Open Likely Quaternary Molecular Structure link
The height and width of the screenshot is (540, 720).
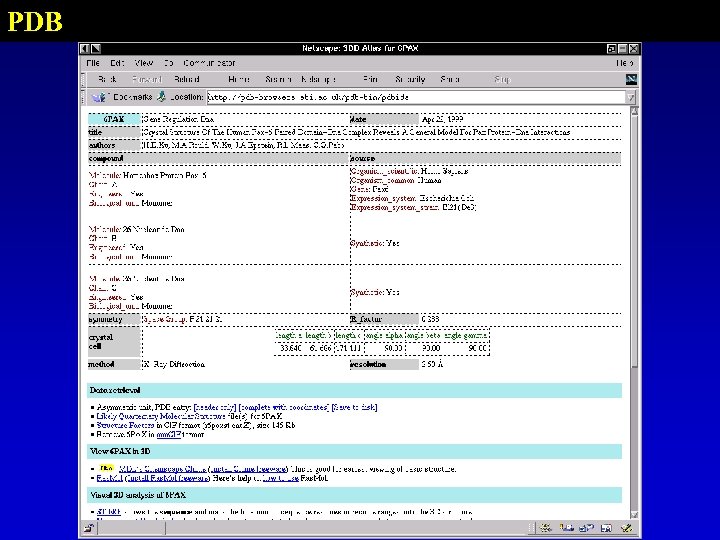(x=161, y=416)
